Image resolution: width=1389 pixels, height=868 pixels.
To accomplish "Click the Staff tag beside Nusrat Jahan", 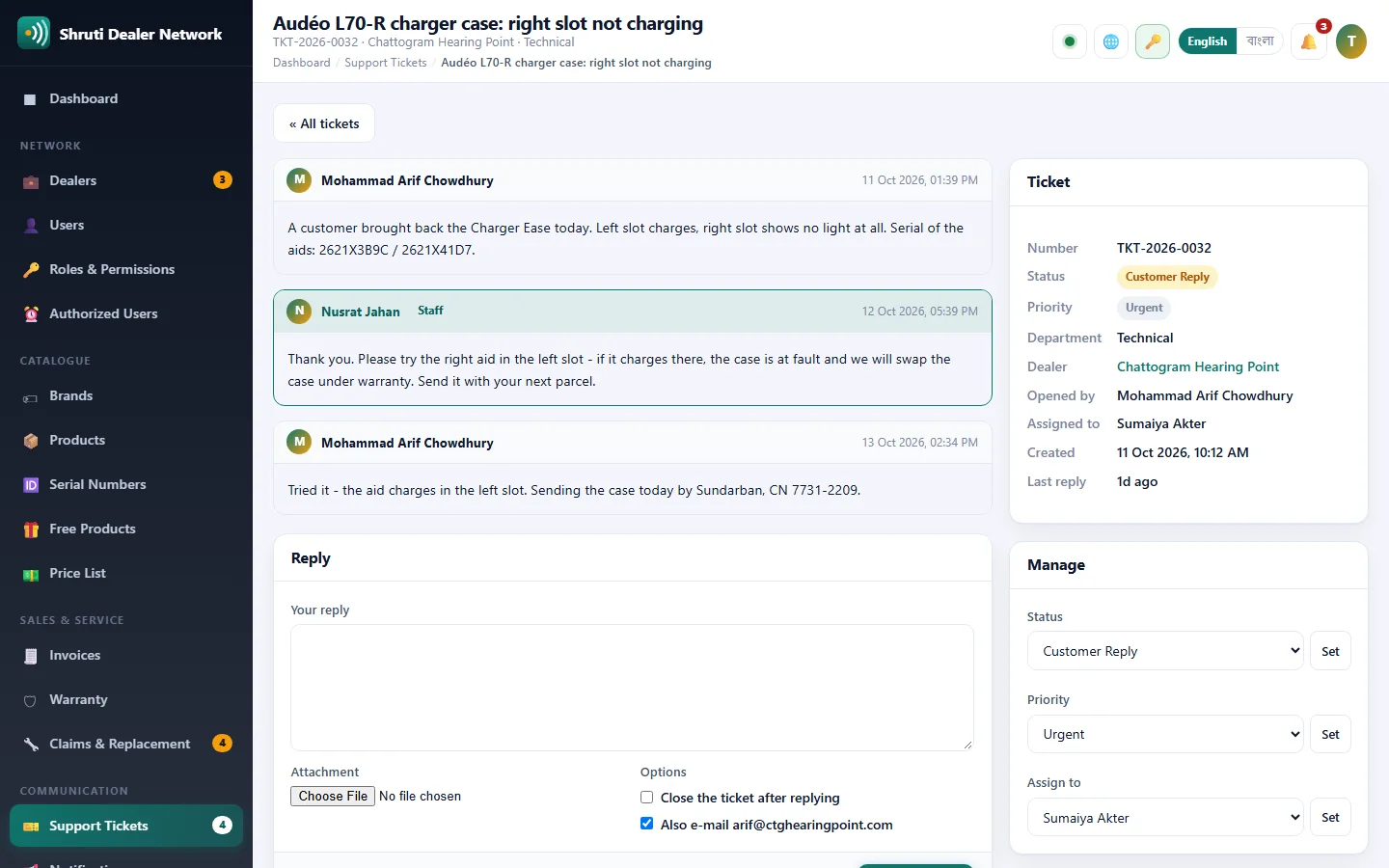I will tap(430, 311).
